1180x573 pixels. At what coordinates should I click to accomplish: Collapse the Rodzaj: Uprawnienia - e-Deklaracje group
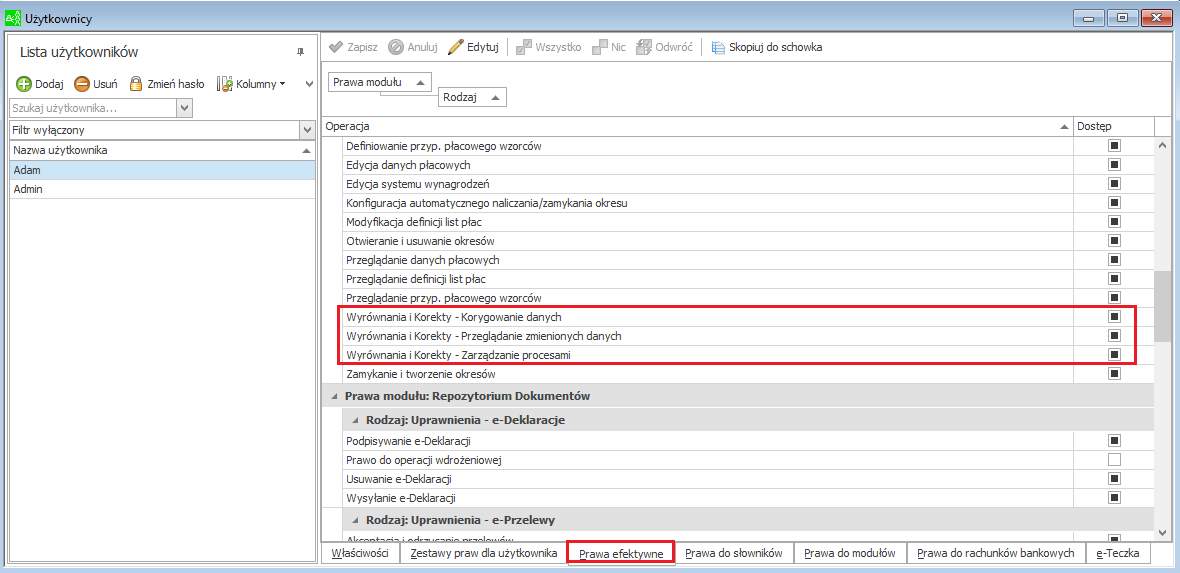click(355, 420)
